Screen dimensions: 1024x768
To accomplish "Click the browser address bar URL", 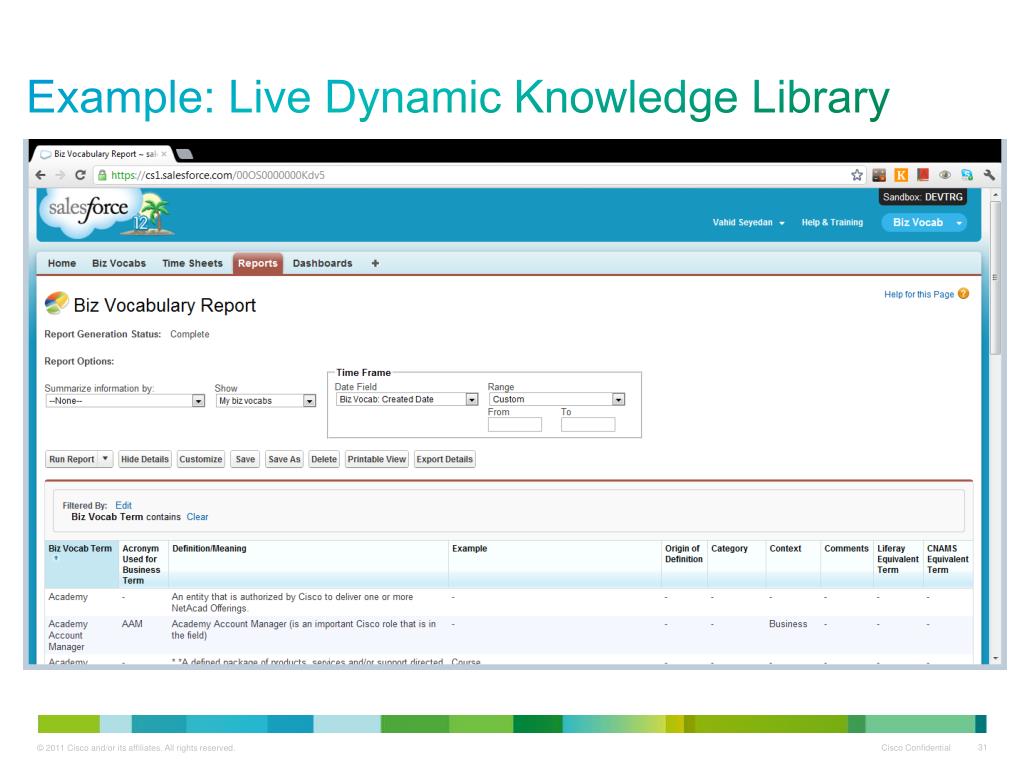I will click(x=218, y=175).
